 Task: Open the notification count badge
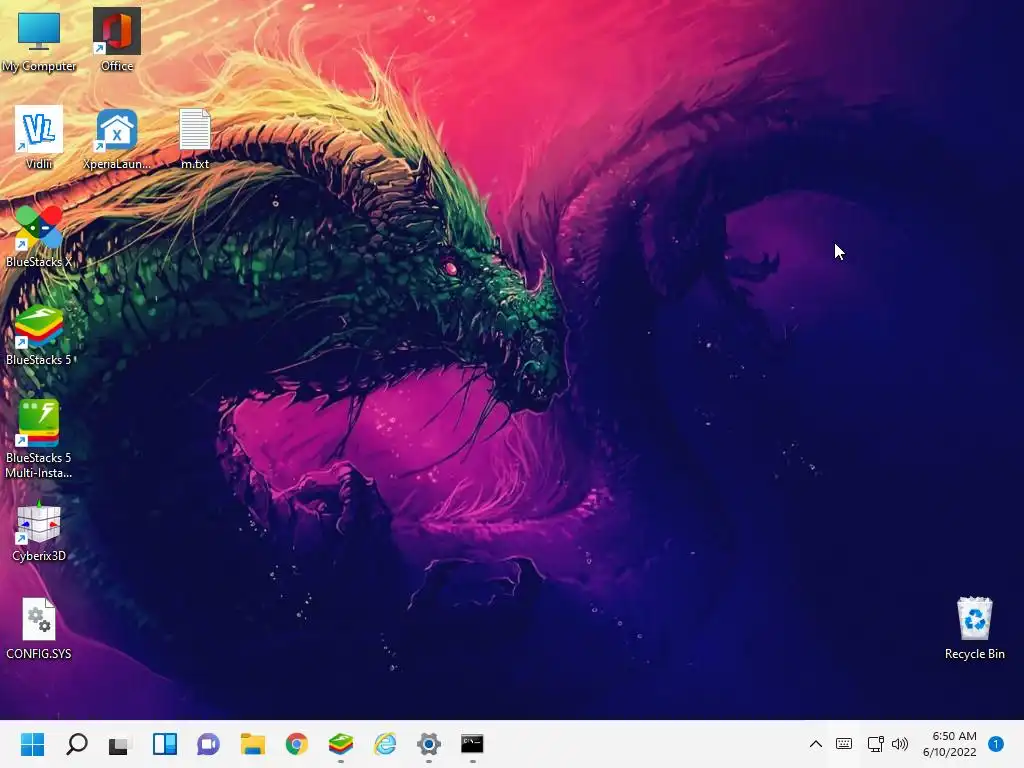click(996, 744)
